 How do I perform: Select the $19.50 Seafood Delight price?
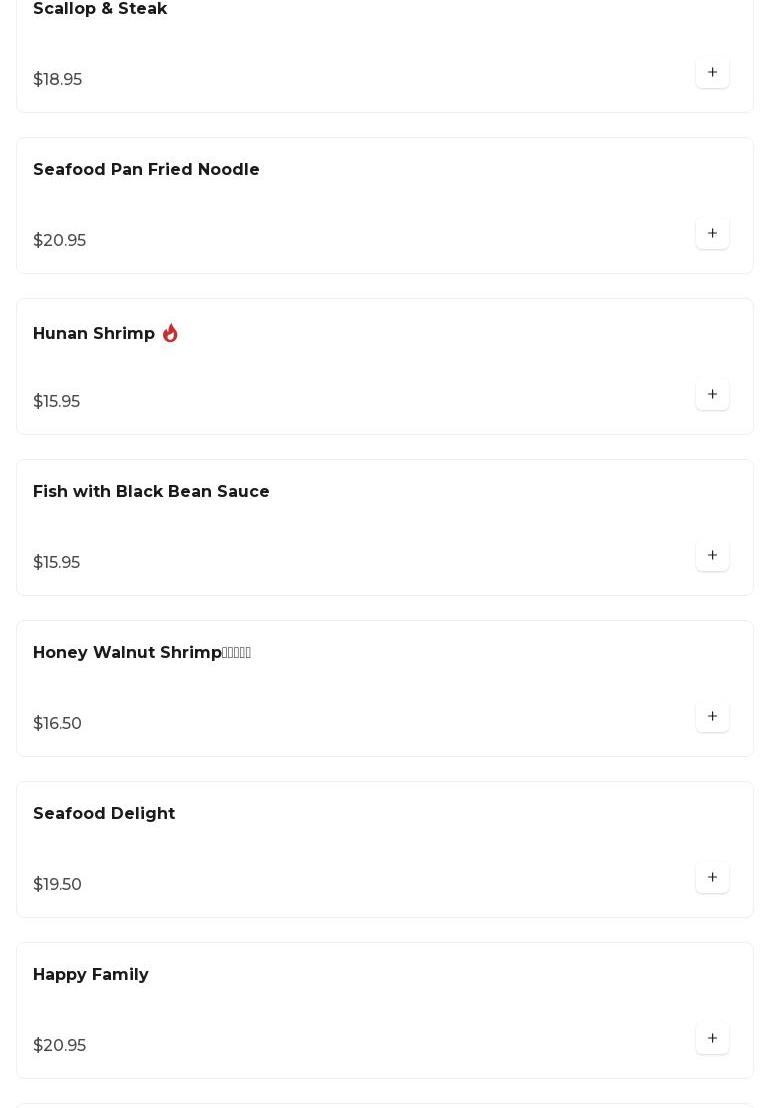tap(58, 885)
